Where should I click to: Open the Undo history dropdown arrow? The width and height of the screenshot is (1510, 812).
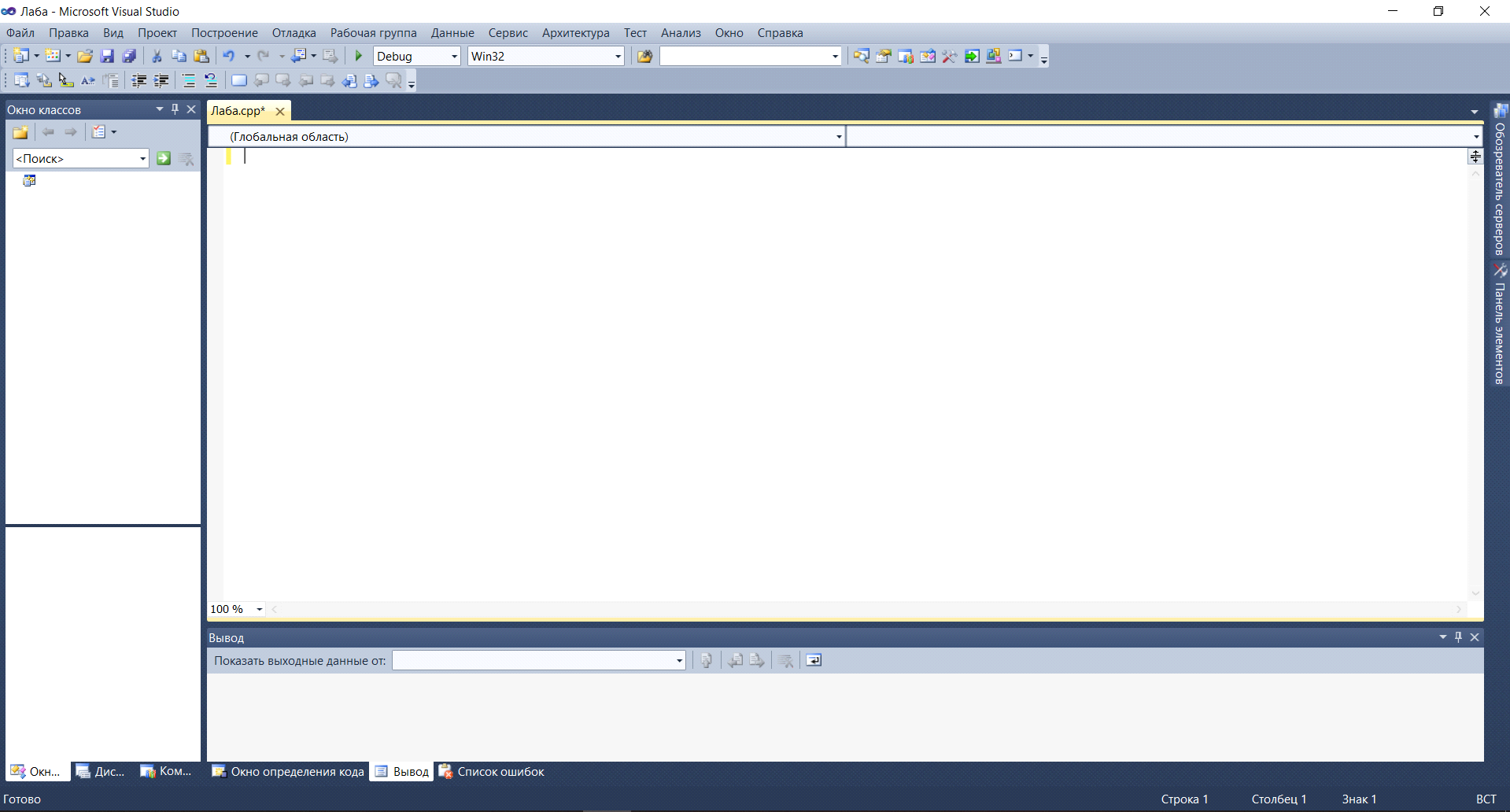point(247,56)
